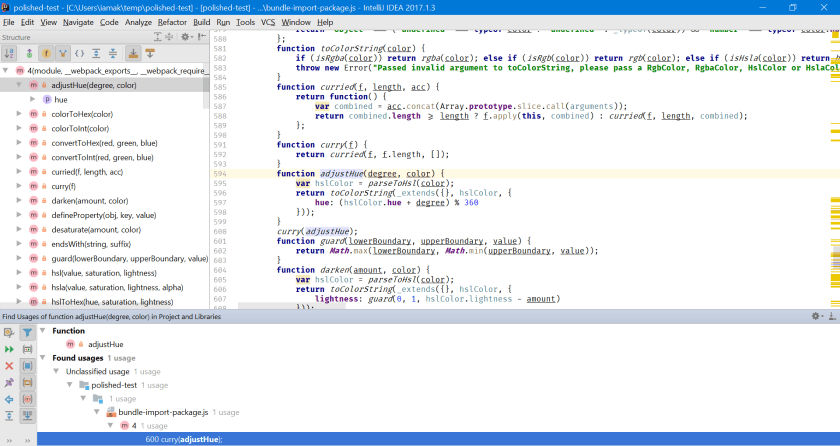The image size is (840, 446).
Task: Select adjustHue under the Function group
Action: pyautogui.click(x=106, y=344)
